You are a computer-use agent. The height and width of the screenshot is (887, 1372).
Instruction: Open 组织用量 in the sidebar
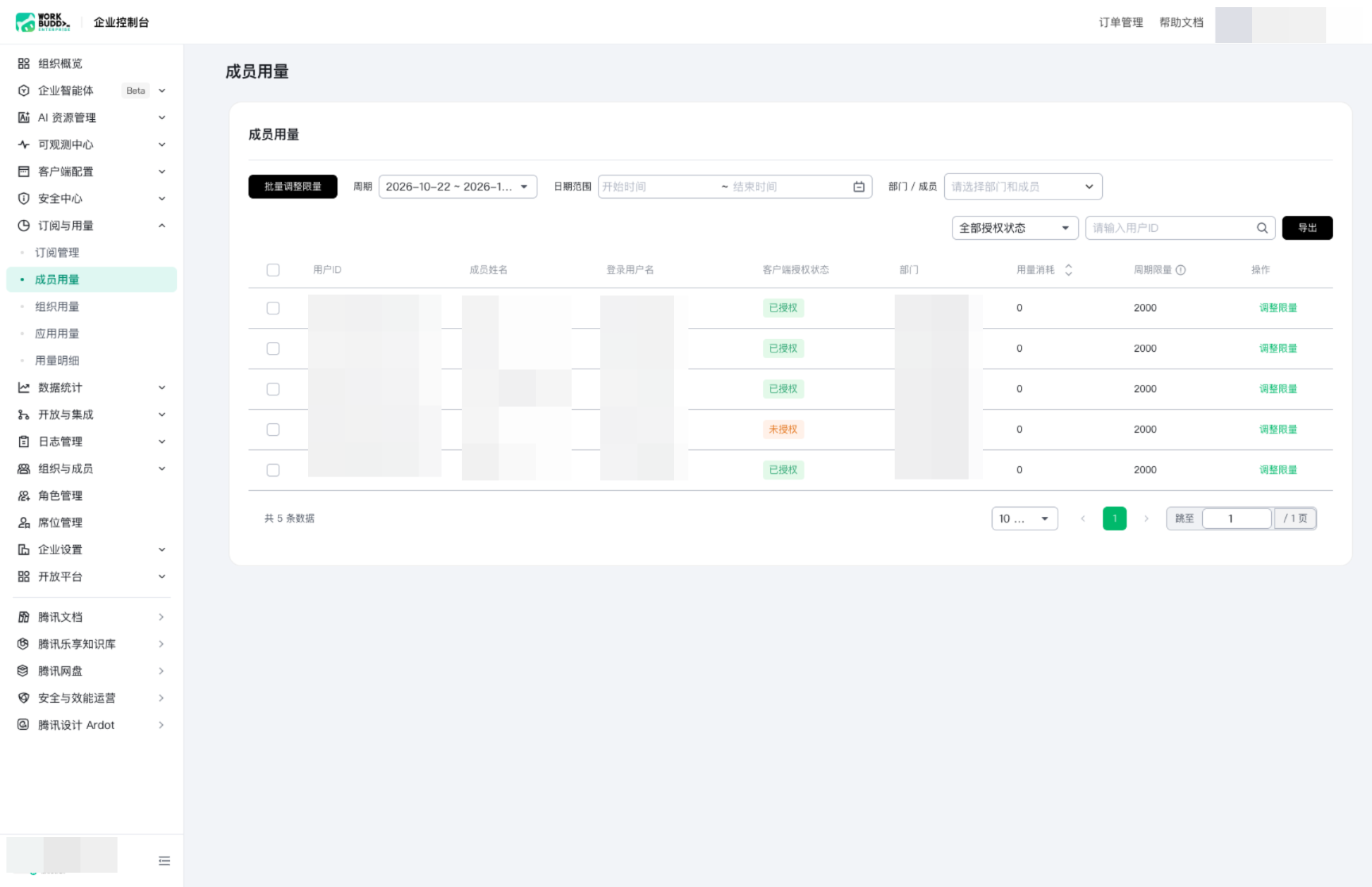57,307
